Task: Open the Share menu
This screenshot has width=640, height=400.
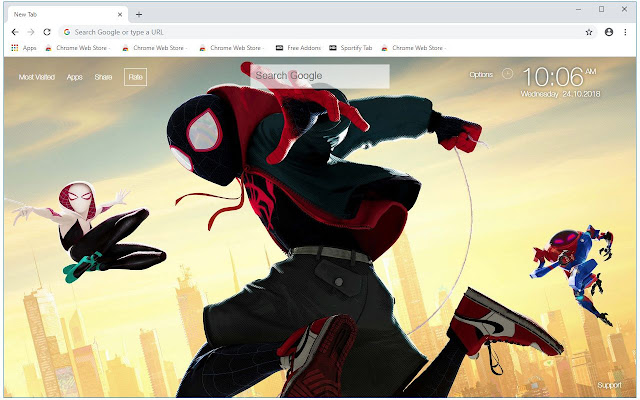Action: coord(103,77)
